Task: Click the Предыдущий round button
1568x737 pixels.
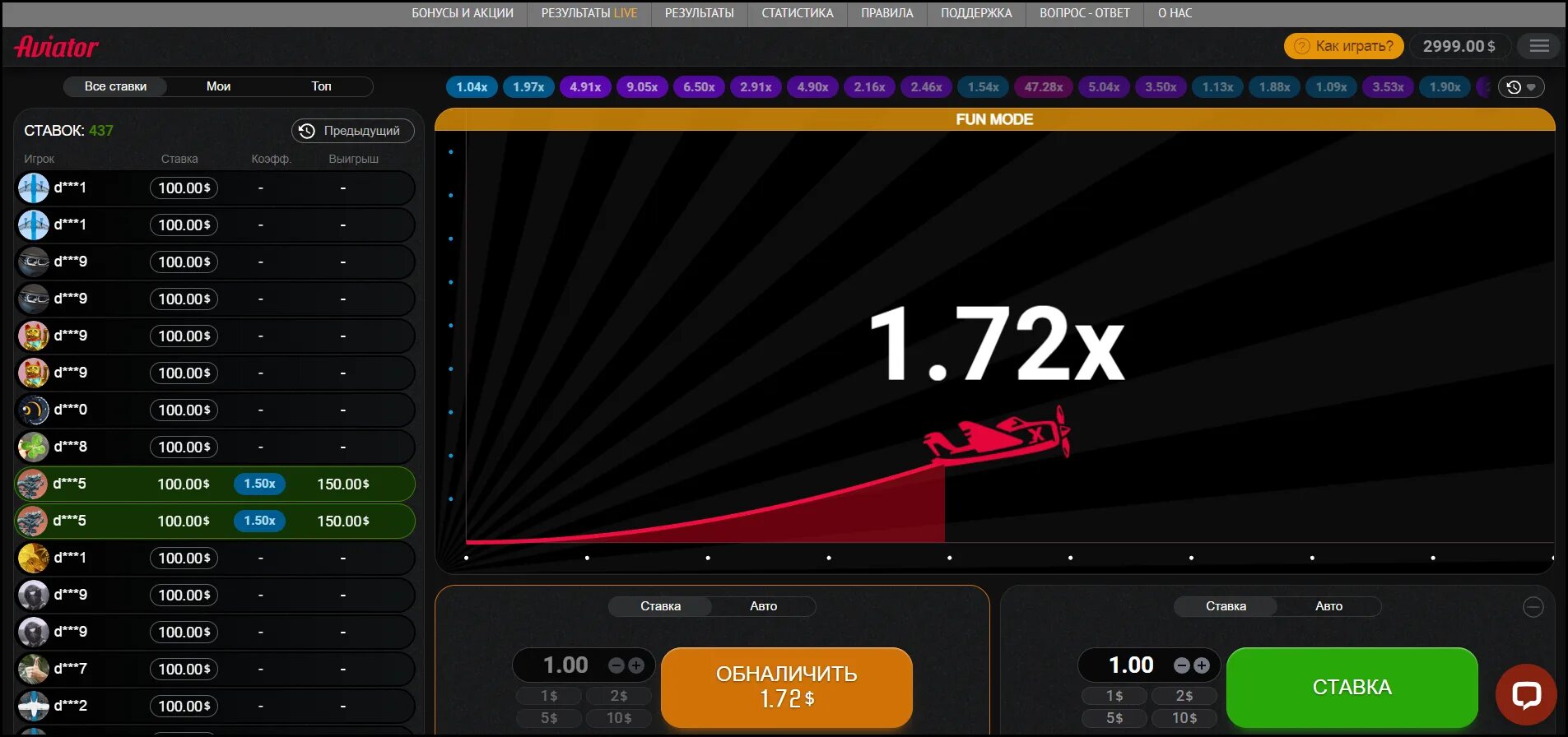Action: [x=352, y=131]
